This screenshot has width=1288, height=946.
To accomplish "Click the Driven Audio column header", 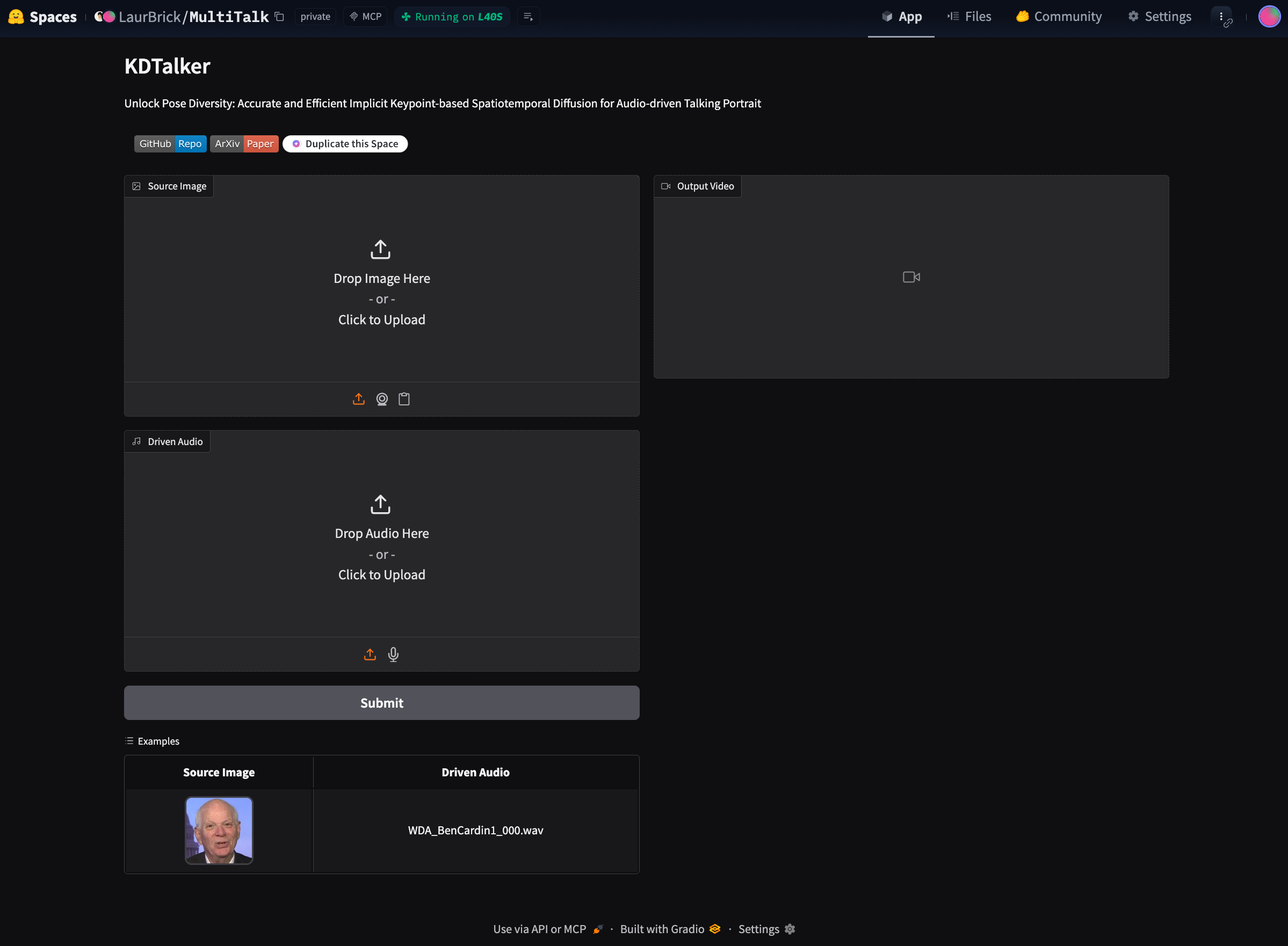I will click(x=475, y=773).
